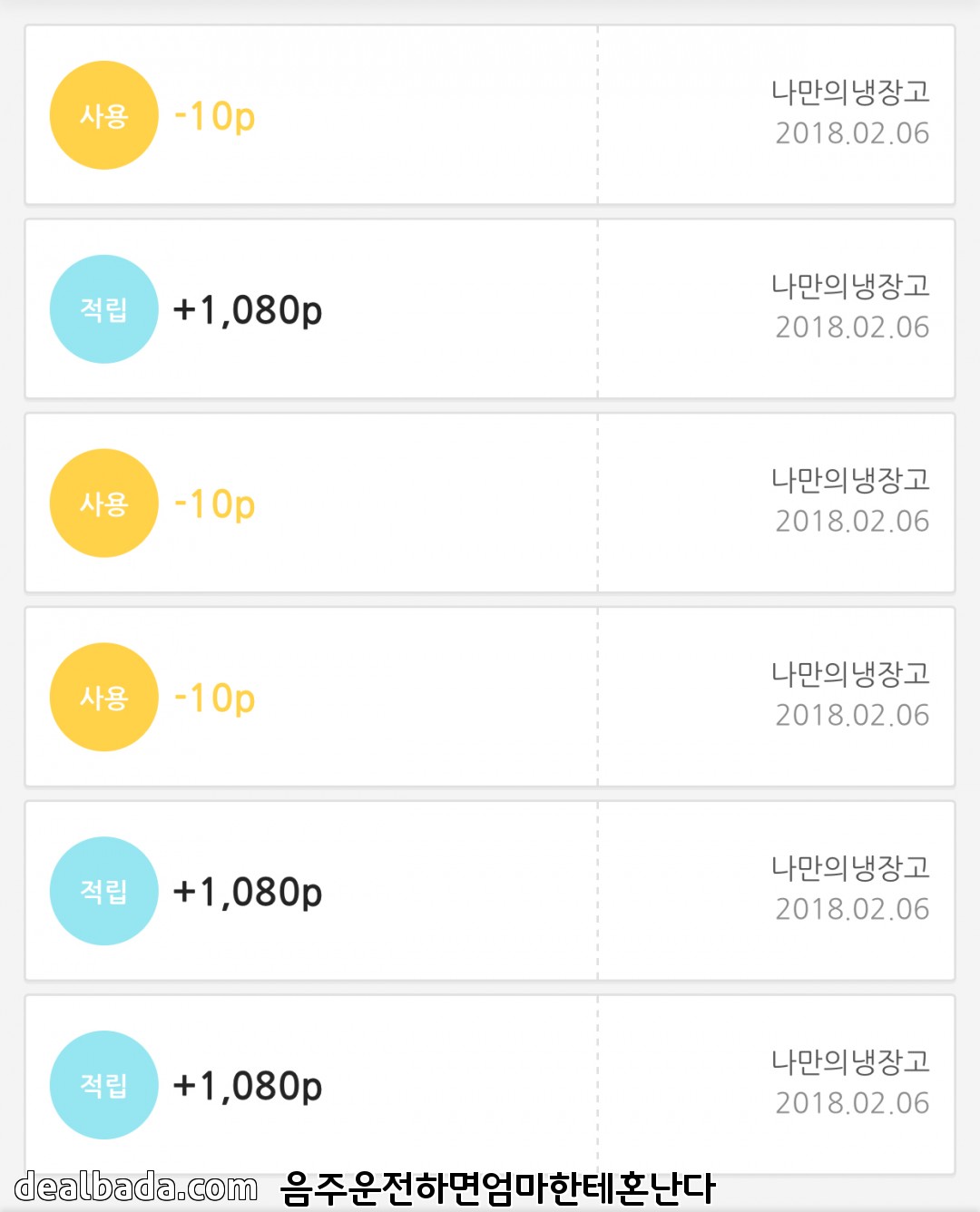Image resolution: width=980 pixels, height=1212 pixels.
Task: Tap the 사용 badge in the third row
Action: [103, 503]
